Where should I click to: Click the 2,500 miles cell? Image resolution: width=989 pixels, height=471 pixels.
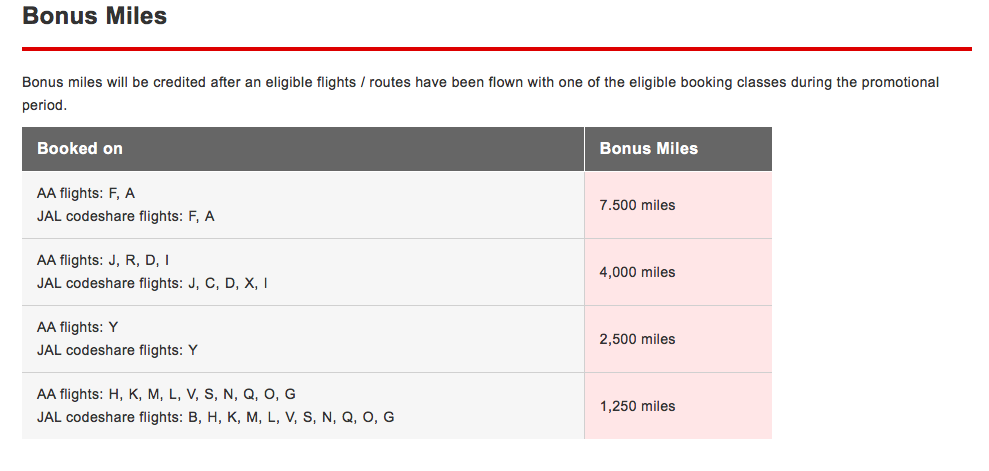[x=678, y=339]
